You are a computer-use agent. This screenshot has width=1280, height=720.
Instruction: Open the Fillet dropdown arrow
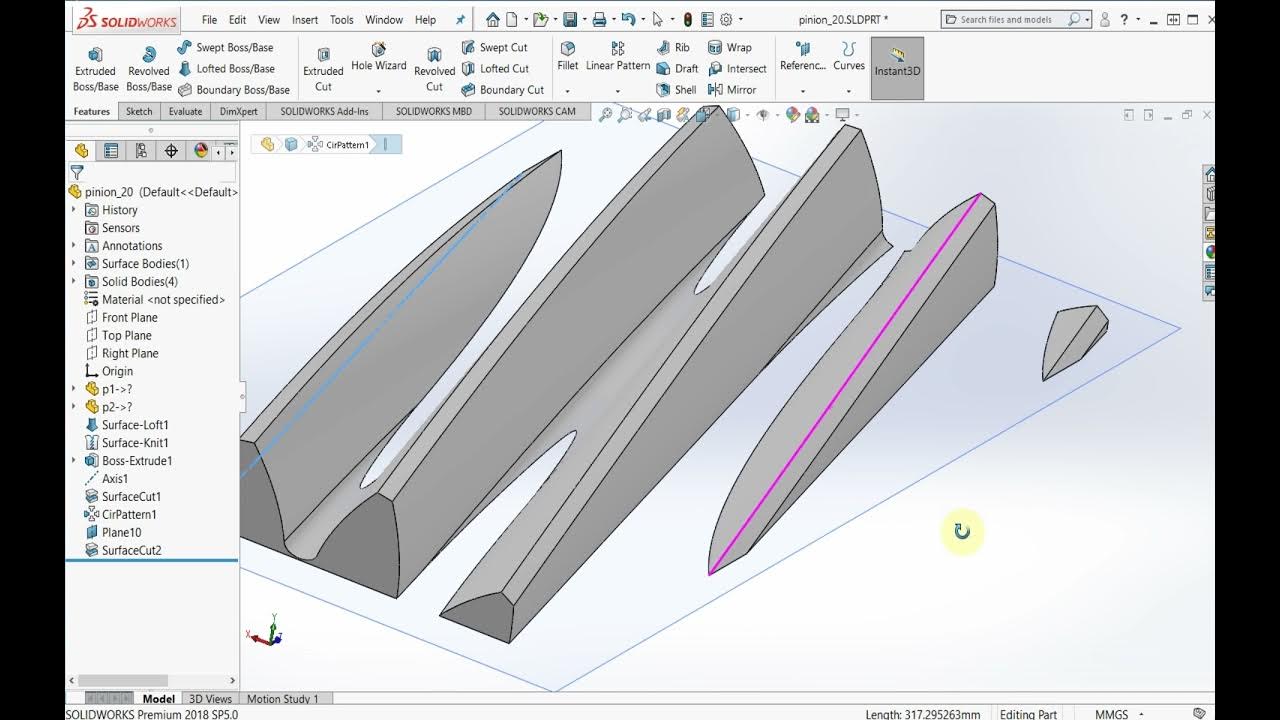click(567, 91)
